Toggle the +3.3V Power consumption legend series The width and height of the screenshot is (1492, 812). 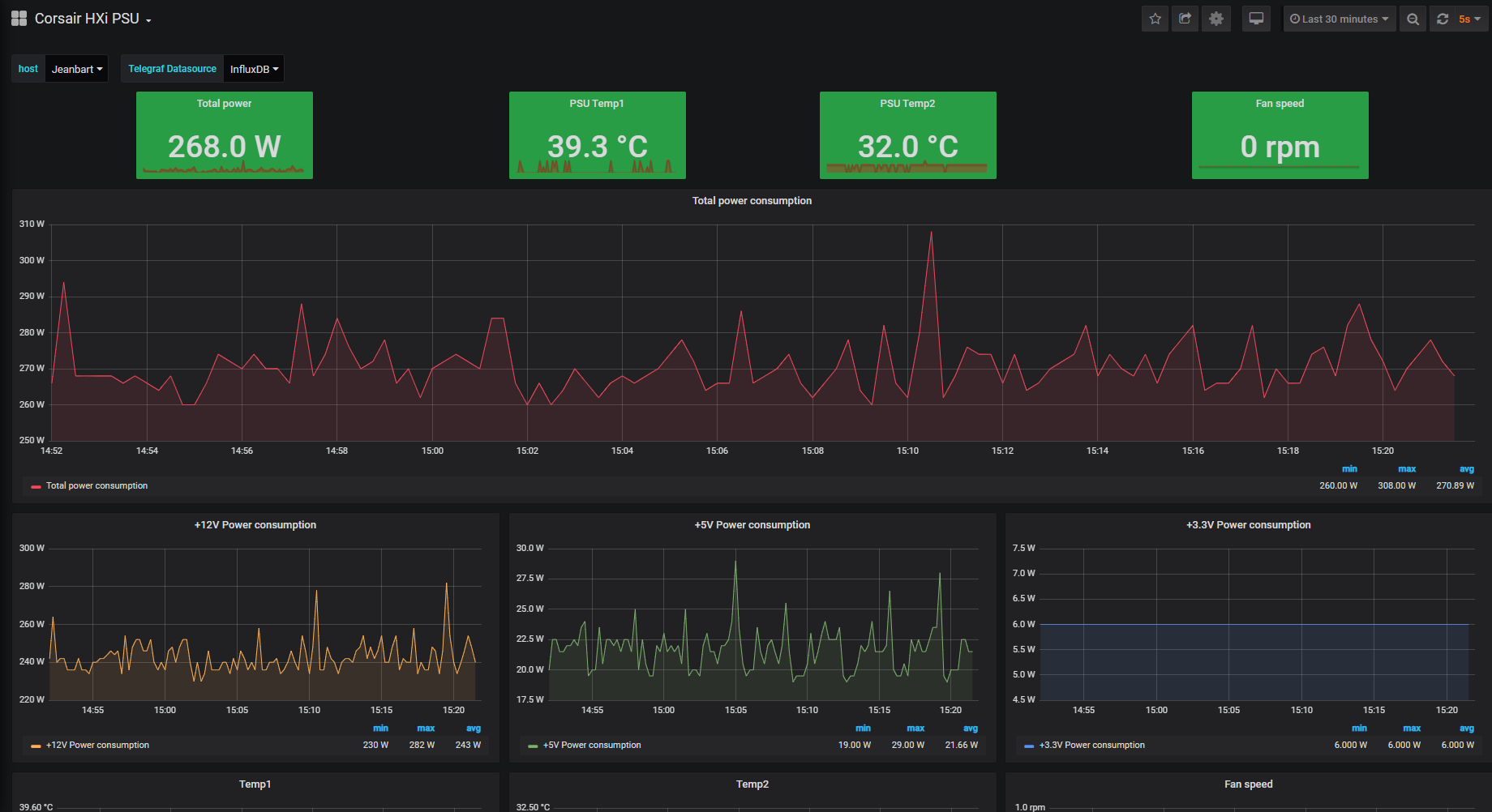pos(1092,745)
